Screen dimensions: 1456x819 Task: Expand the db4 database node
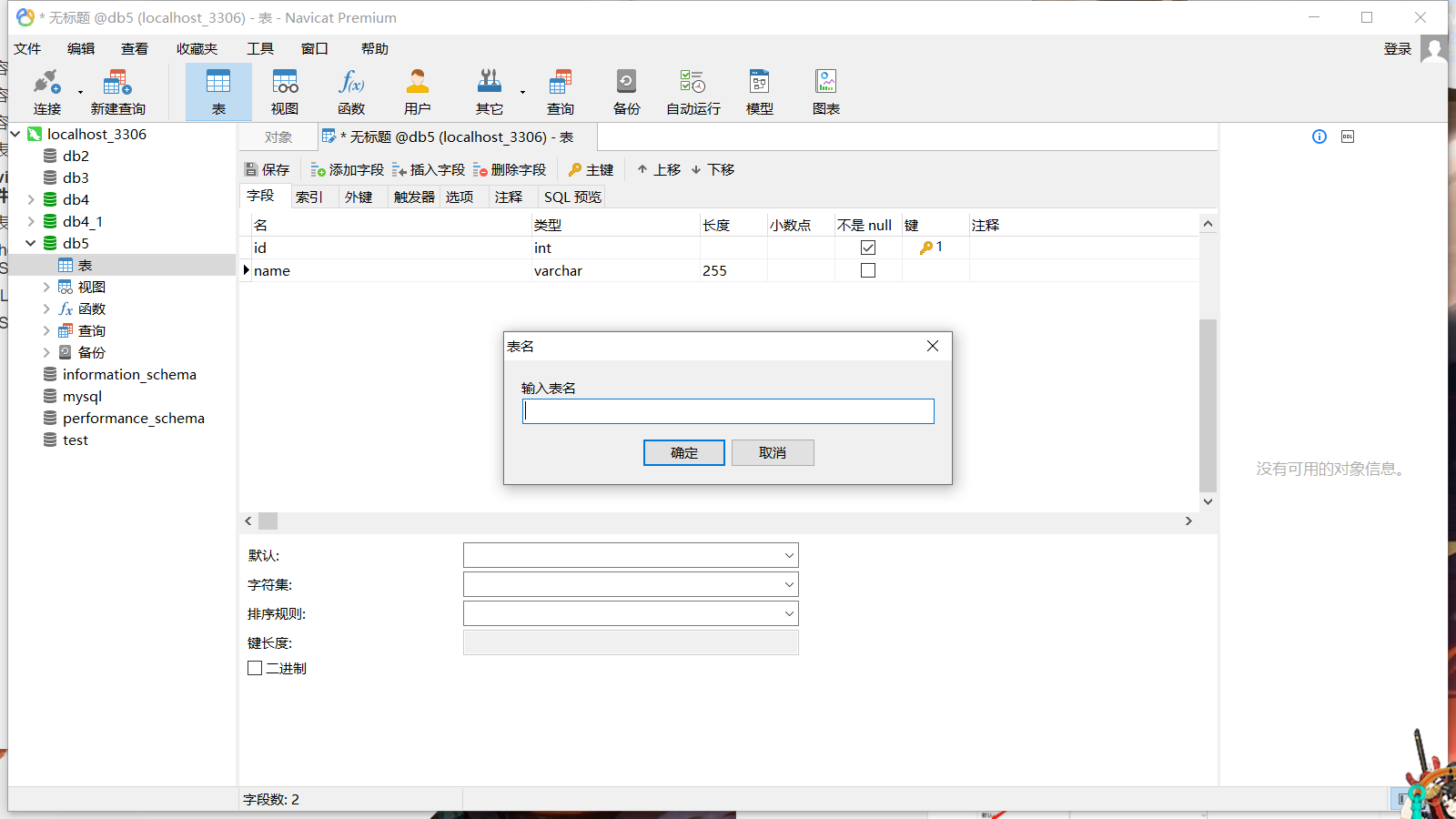[x=31, y=199]
